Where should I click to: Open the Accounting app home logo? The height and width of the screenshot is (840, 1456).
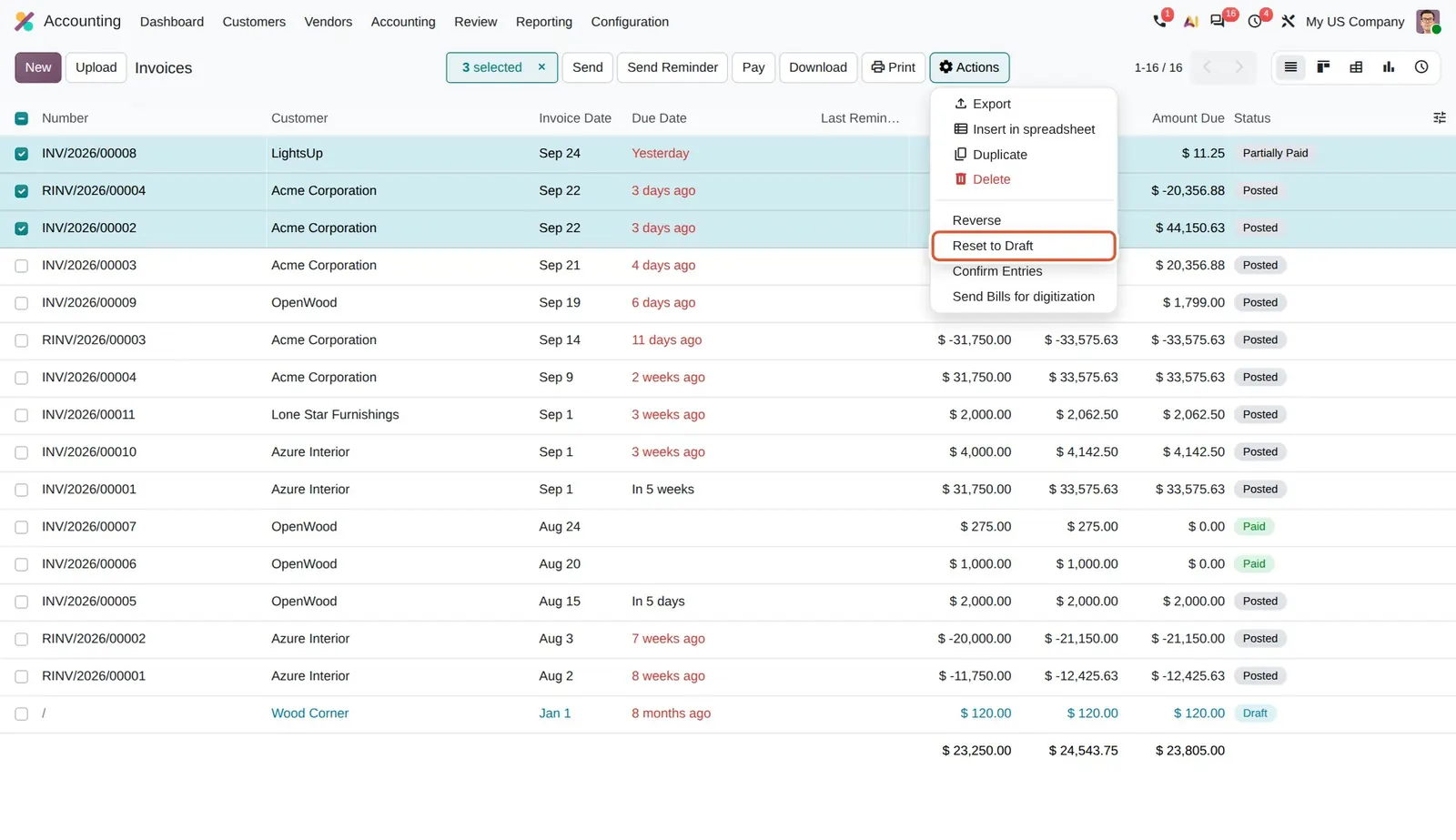(x=25, y=21)
